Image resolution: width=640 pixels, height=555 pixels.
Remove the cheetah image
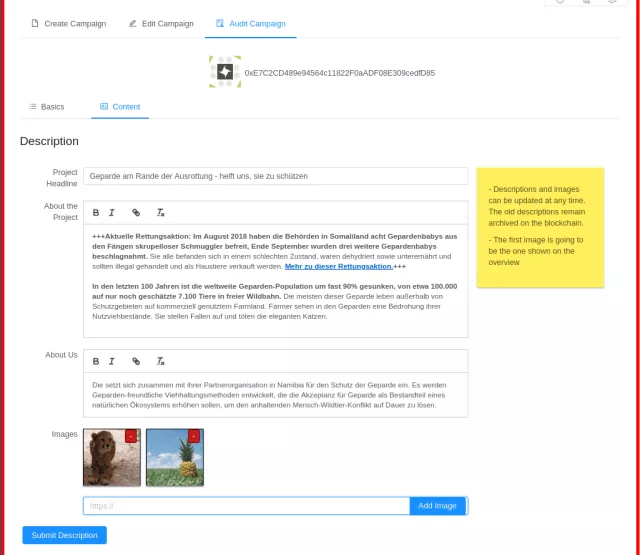[131, 436]
